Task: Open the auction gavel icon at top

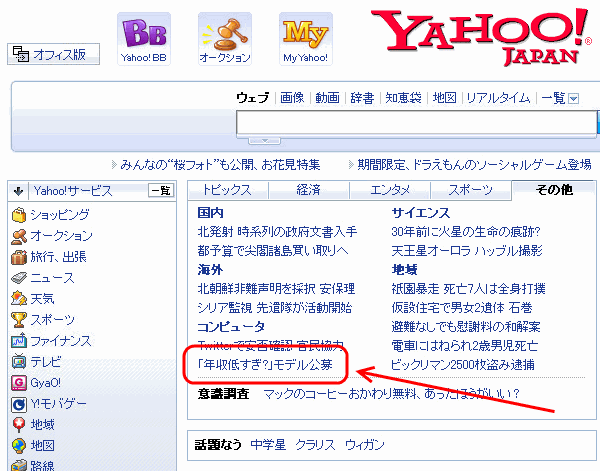Action: 225,39
